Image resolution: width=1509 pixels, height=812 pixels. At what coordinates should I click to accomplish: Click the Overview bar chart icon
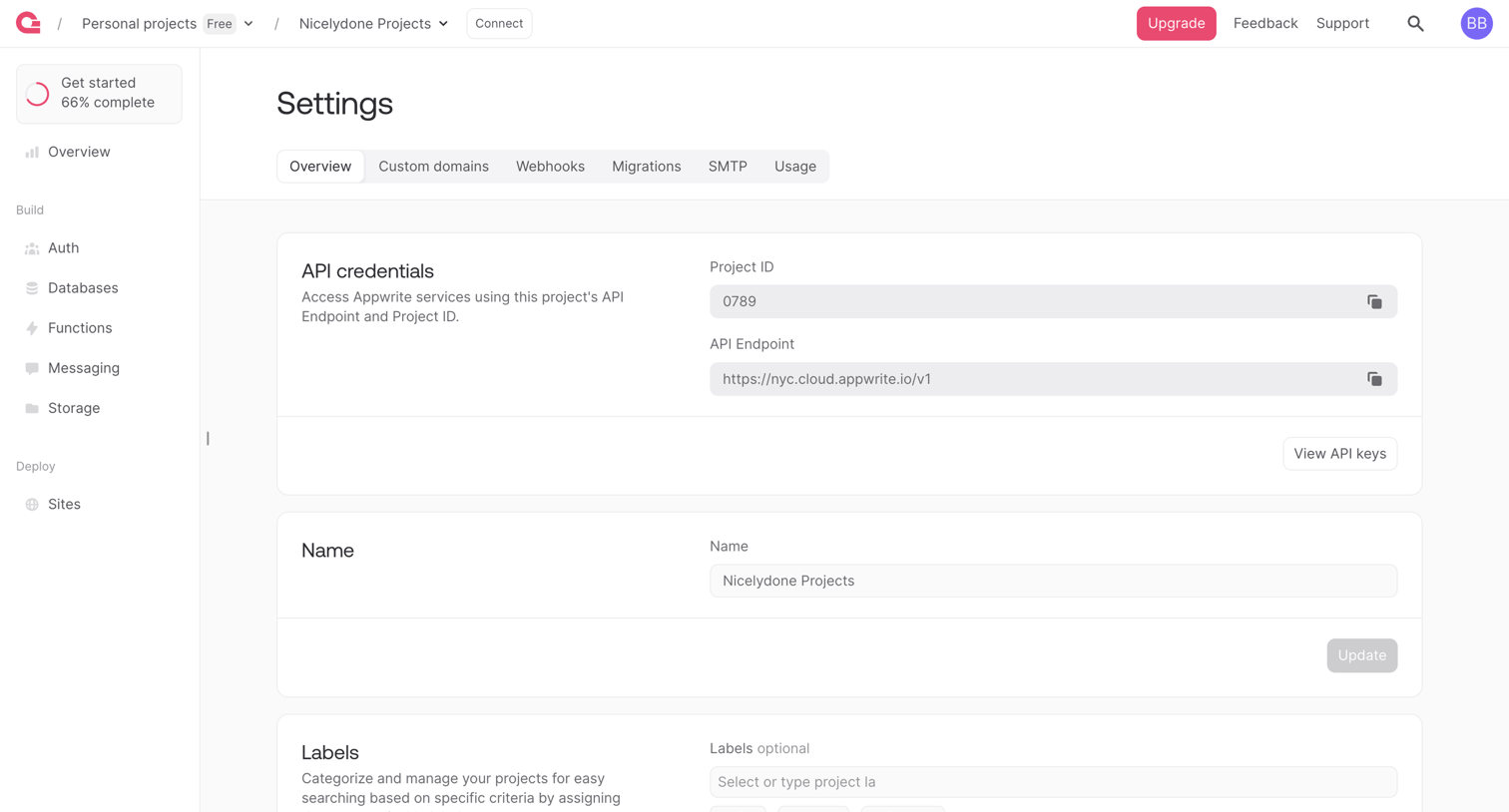coord(32,152)
